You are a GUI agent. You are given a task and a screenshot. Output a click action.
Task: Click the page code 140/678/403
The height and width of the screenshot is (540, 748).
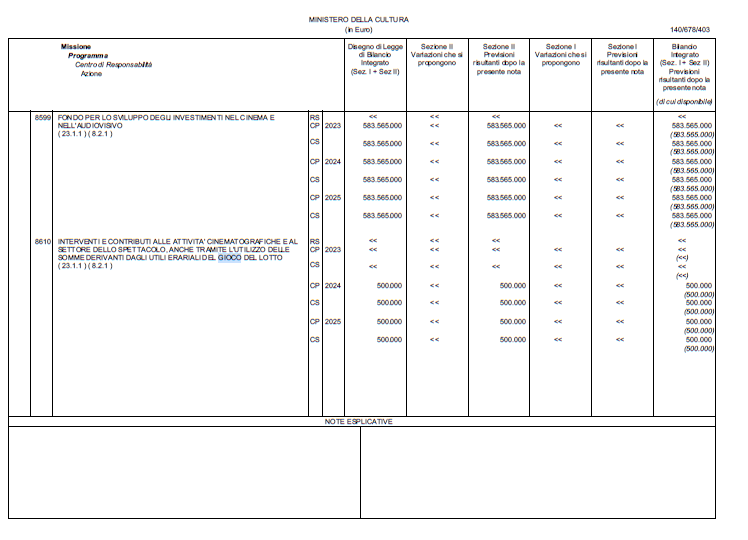(x=689, y=30)
